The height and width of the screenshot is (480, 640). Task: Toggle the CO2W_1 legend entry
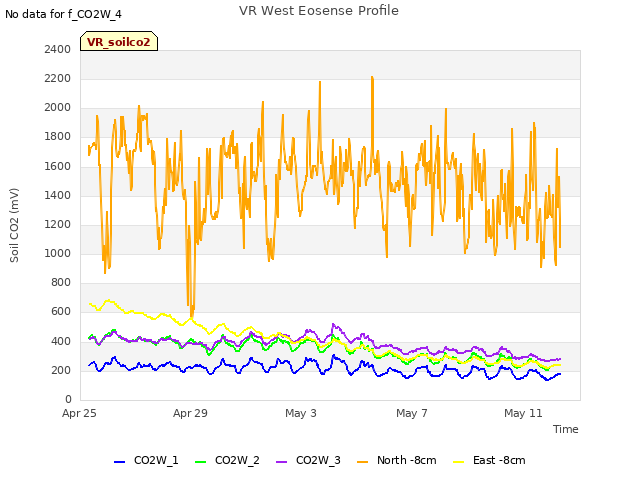(146, 460)
